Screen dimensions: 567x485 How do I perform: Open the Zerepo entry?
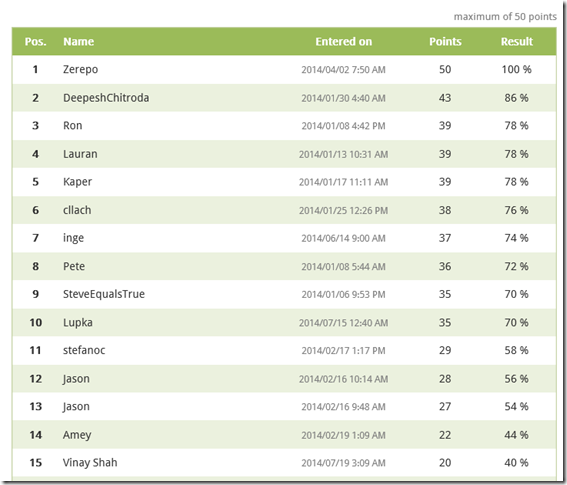click(80, 69)
